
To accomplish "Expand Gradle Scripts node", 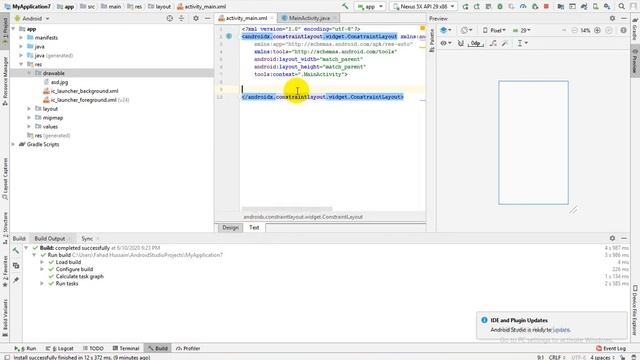I will pos(13,144).
